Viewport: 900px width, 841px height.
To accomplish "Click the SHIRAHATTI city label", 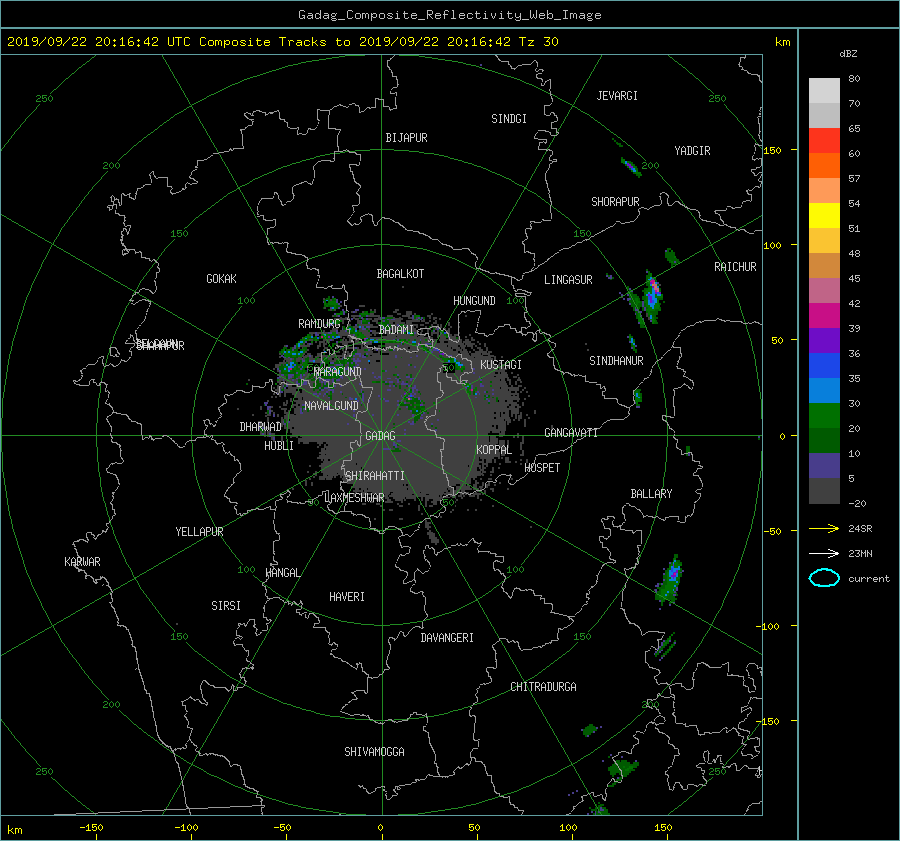I will coord(375,476).
